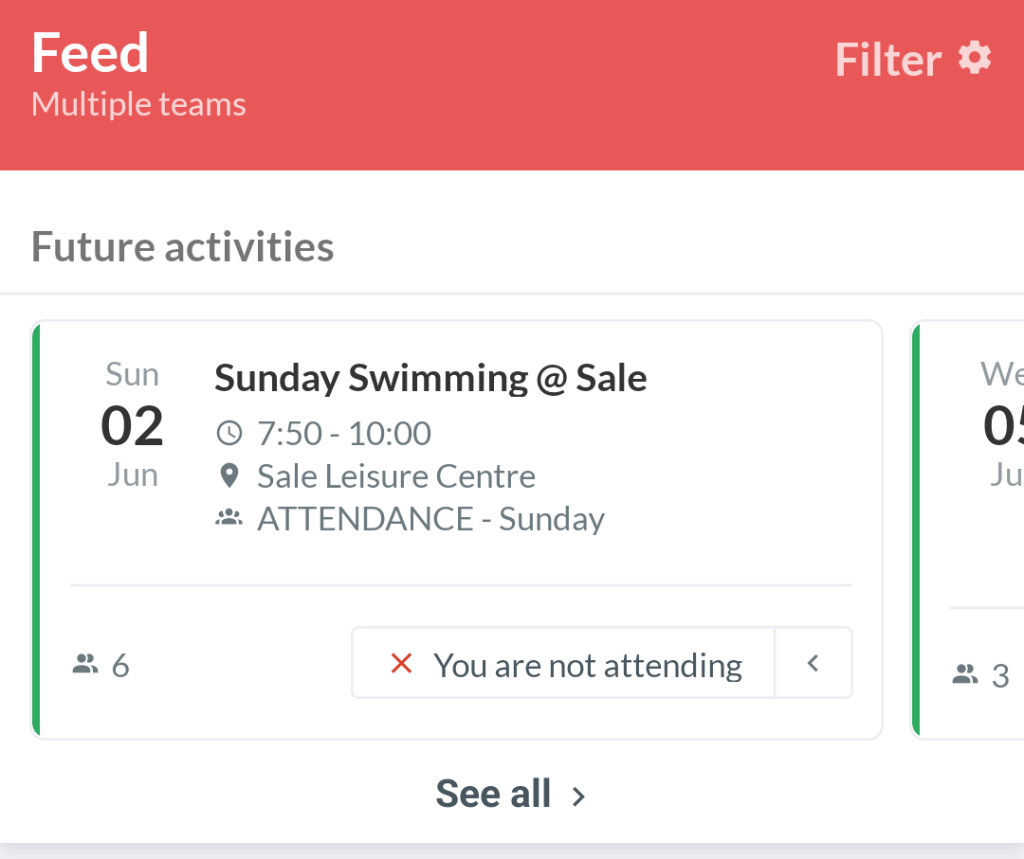Open See all future activities
This screenshot has width=1024, height=859.
click(494, 794)
